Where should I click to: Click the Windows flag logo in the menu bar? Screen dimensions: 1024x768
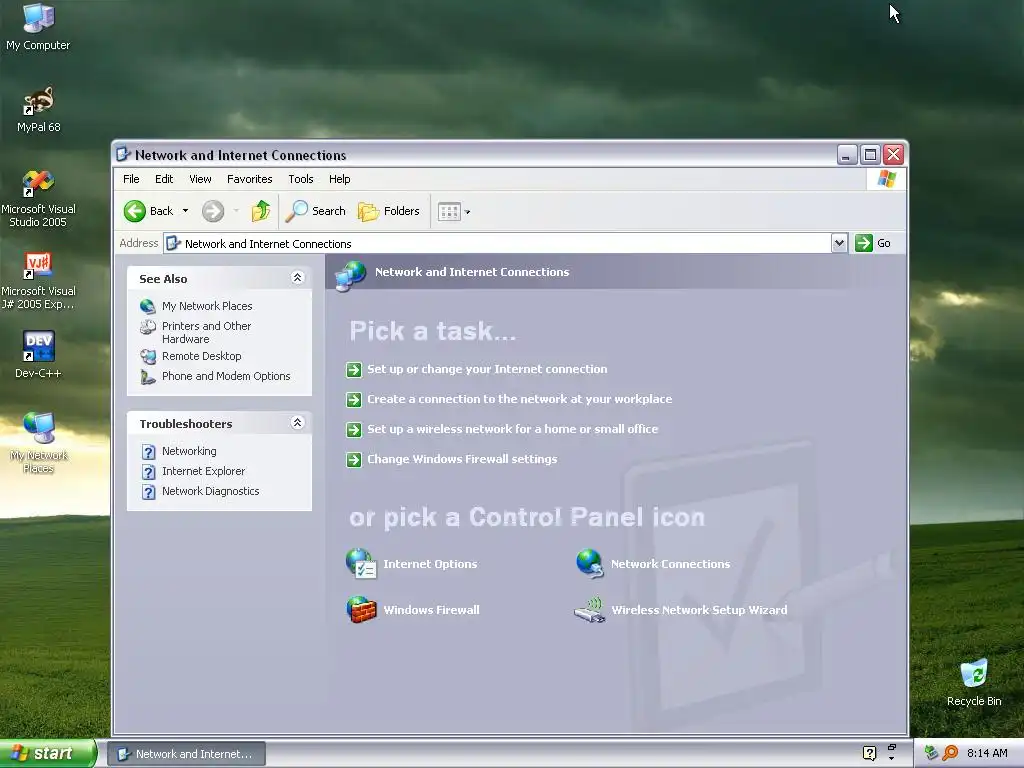point(887,179)
